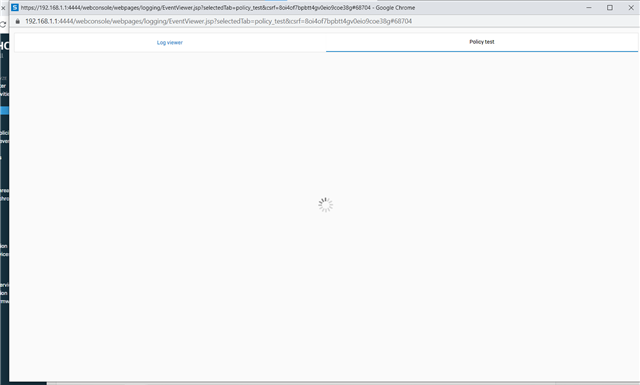Close the Event Viewer popup window
Image resolution: width=640 pixels, height=385 pixels.
pos(631,7)
